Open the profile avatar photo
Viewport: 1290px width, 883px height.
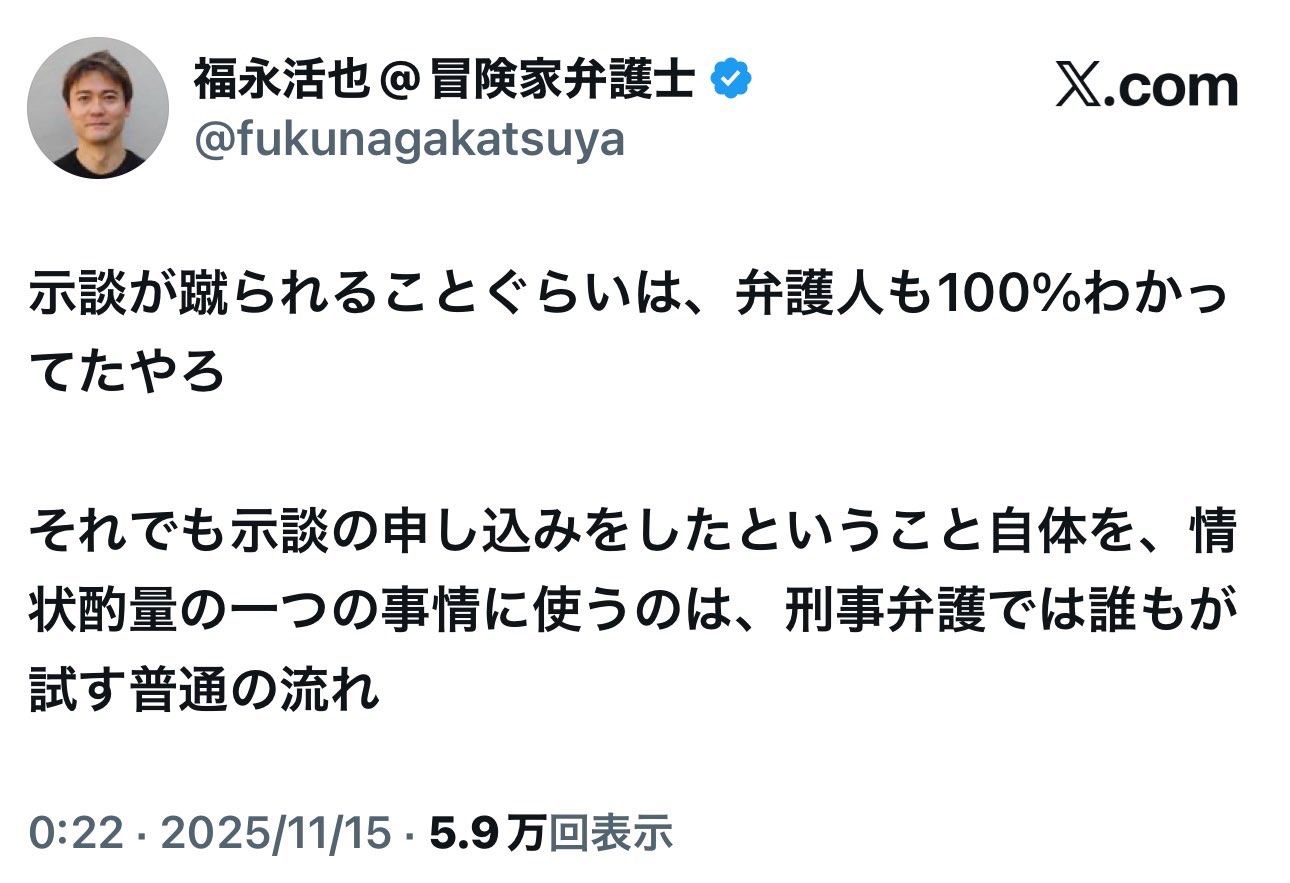point(98,108)
